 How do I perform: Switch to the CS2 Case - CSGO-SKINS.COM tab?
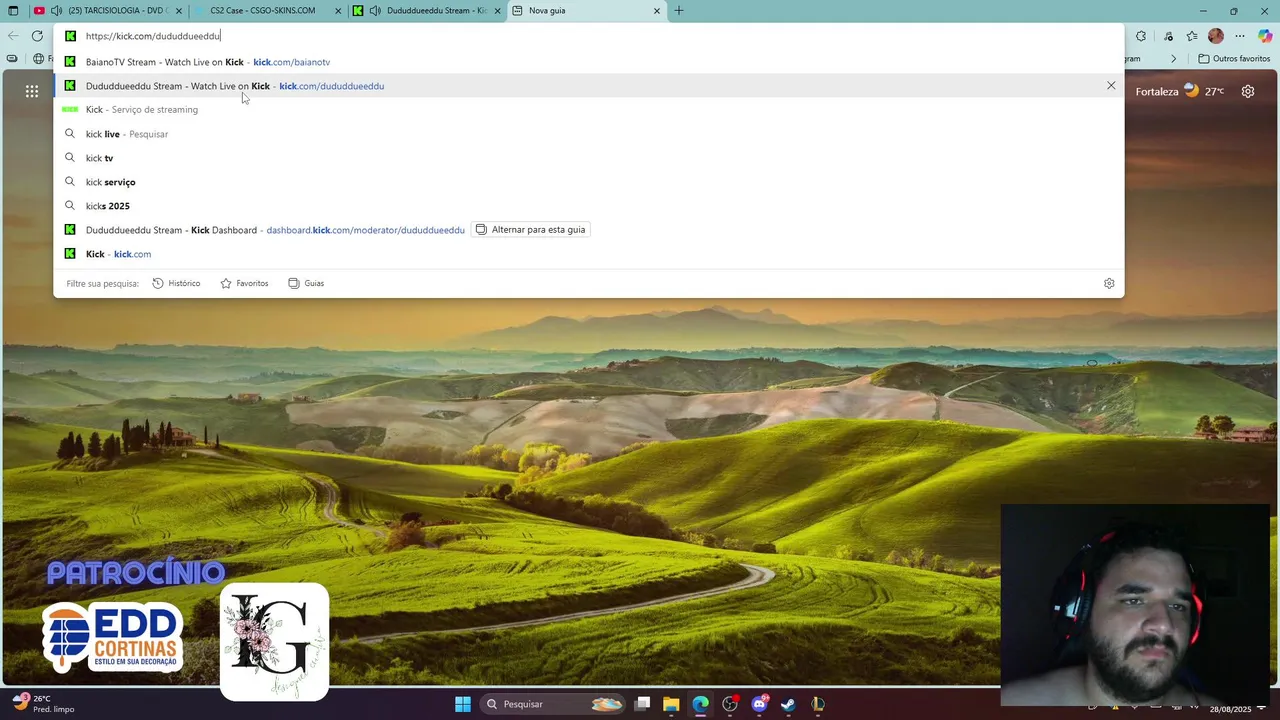click(267, 11)
